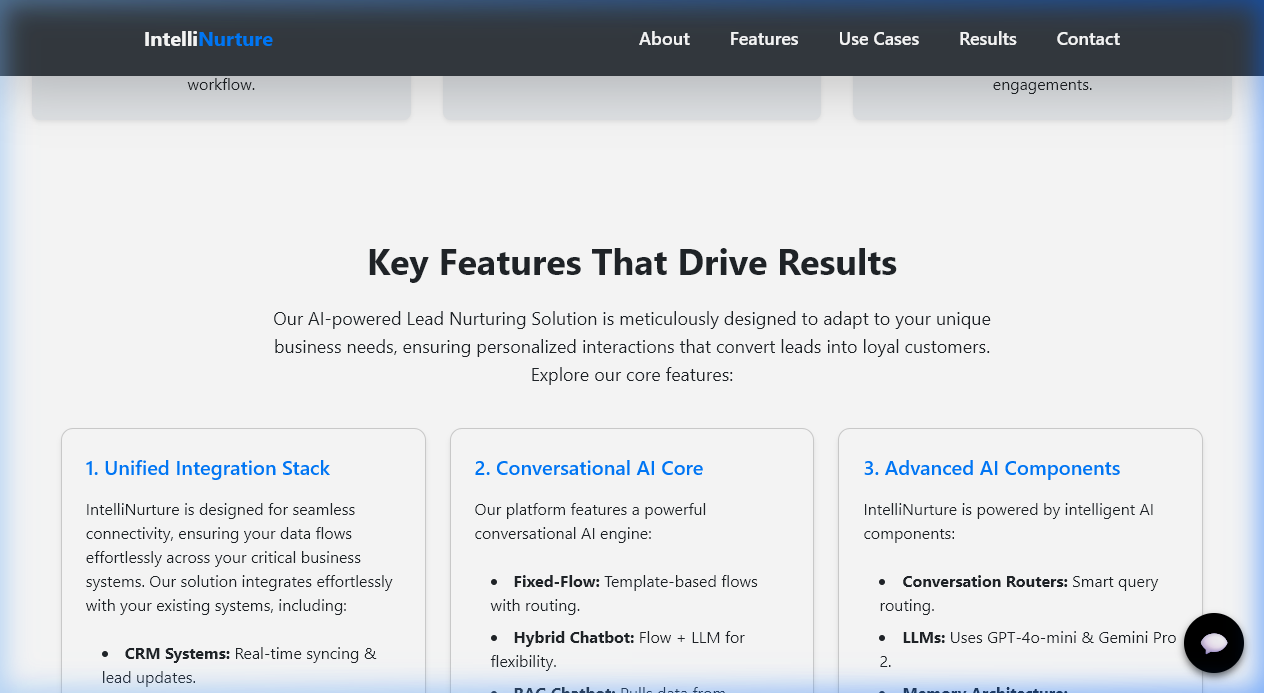Viewport: 1264px width, 693px height.
Task: Click the card ending with 'engagements.'
Action: 1042,97
